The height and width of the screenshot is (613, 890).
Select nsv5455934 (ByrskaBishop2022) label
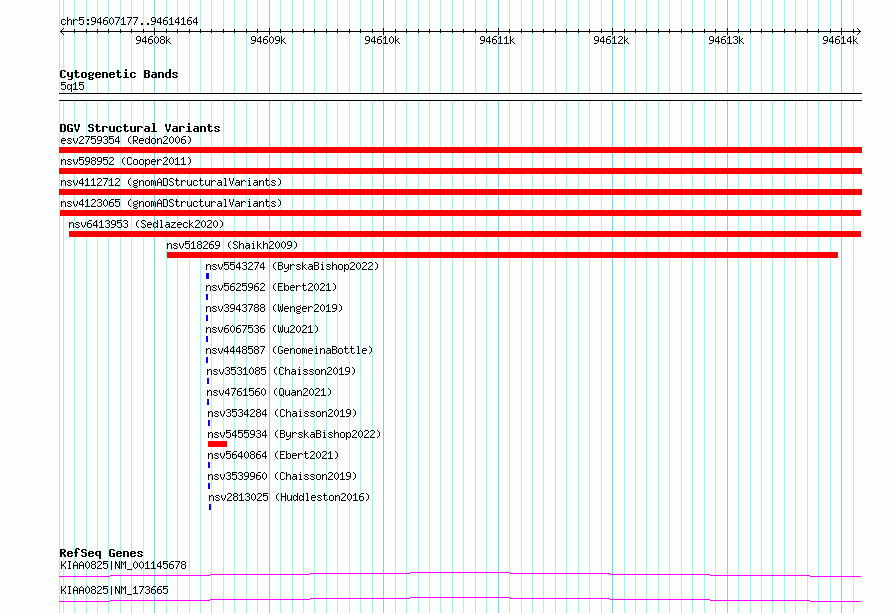(x=295, y=434)
